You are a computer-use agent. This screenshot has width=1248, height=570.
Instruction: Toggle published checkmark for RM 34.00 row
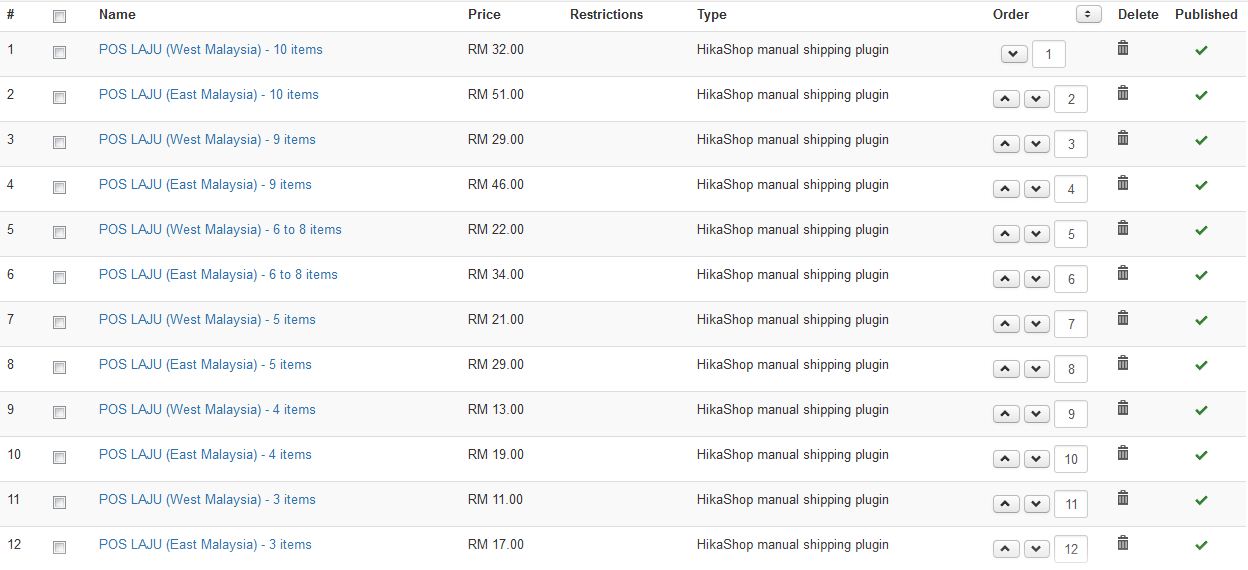pos(1201,275)
